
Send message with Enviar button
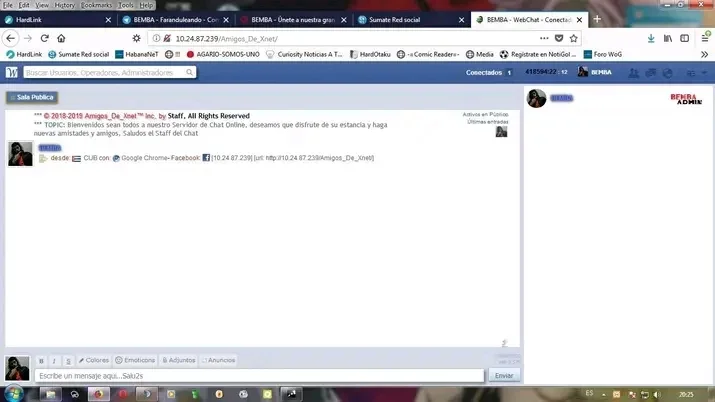coord(504,376)
